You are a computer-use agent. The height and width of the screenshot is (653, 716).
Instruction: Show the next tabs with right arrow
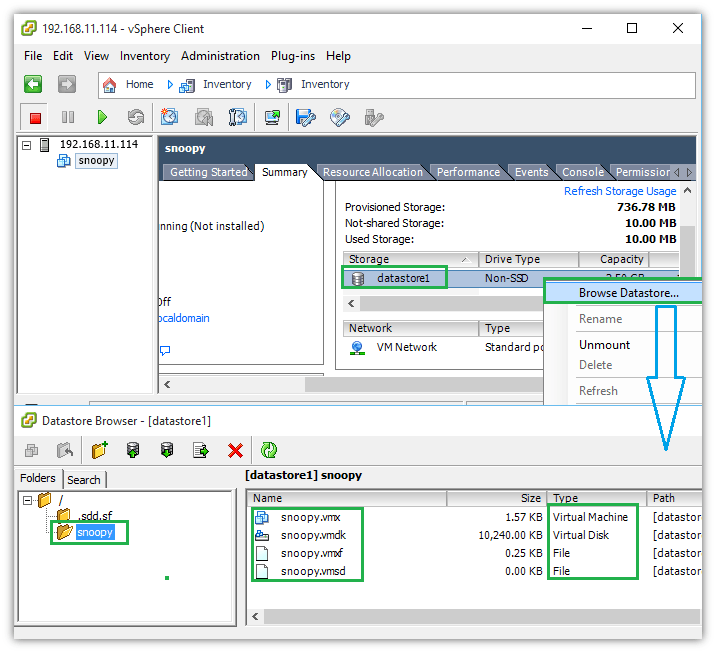point(690,172)
